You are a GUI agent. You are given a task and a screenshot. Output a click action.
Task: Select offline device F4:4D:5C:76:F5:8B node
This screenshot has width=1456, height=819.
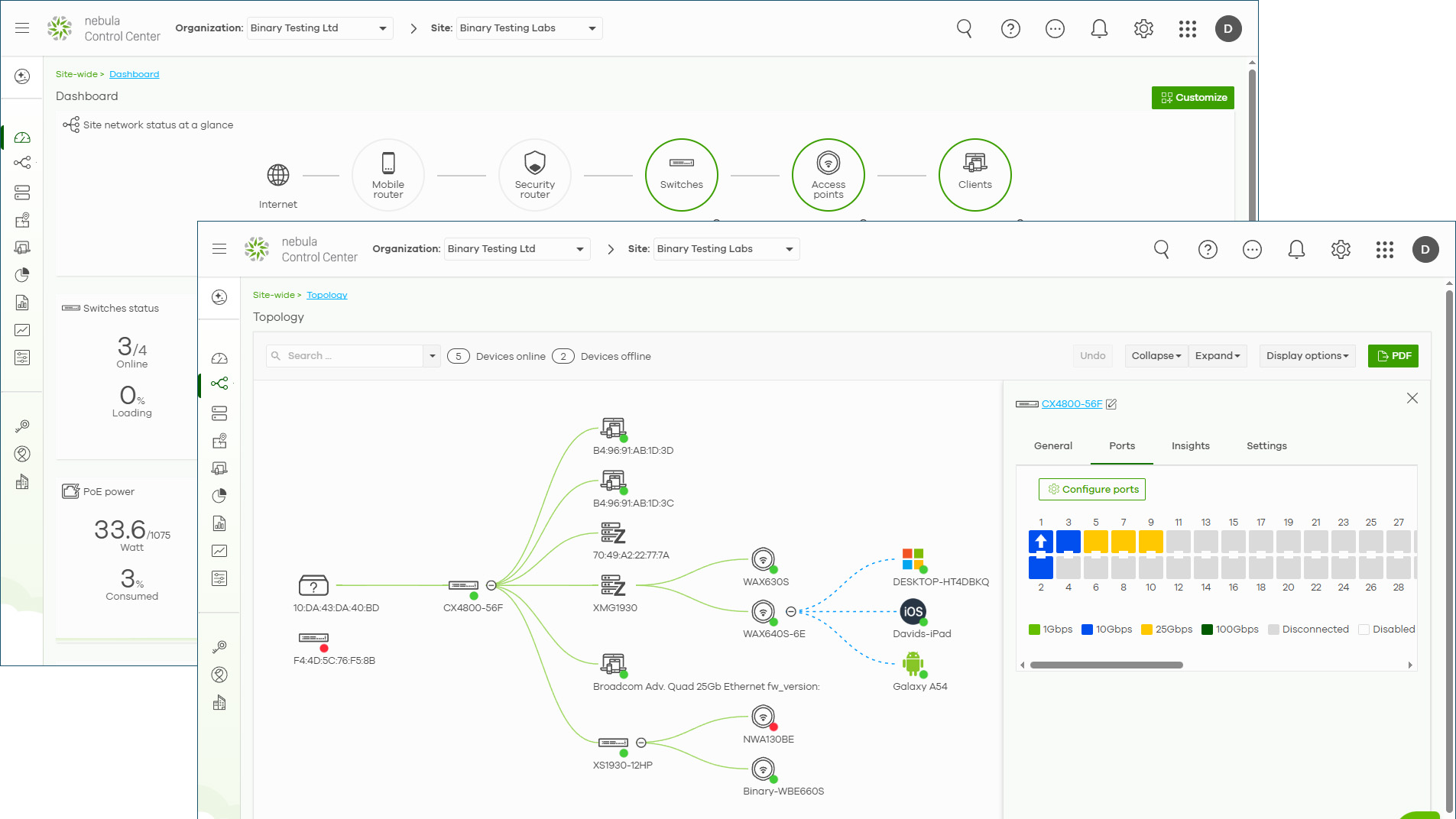(313, 638)
